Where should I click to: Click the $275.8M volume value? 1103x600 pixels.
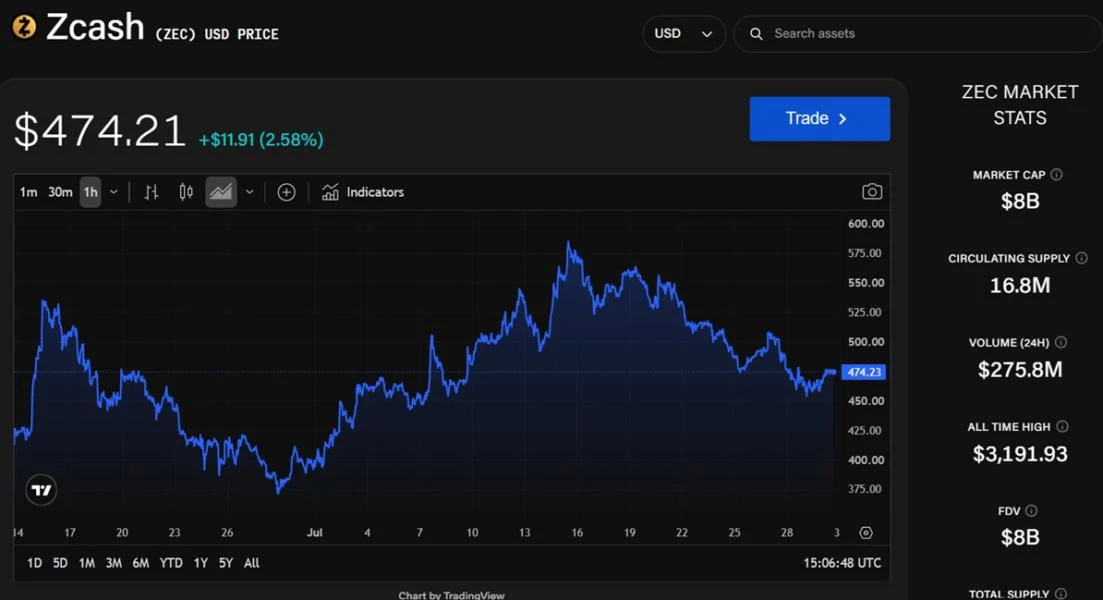[1020, 369]
